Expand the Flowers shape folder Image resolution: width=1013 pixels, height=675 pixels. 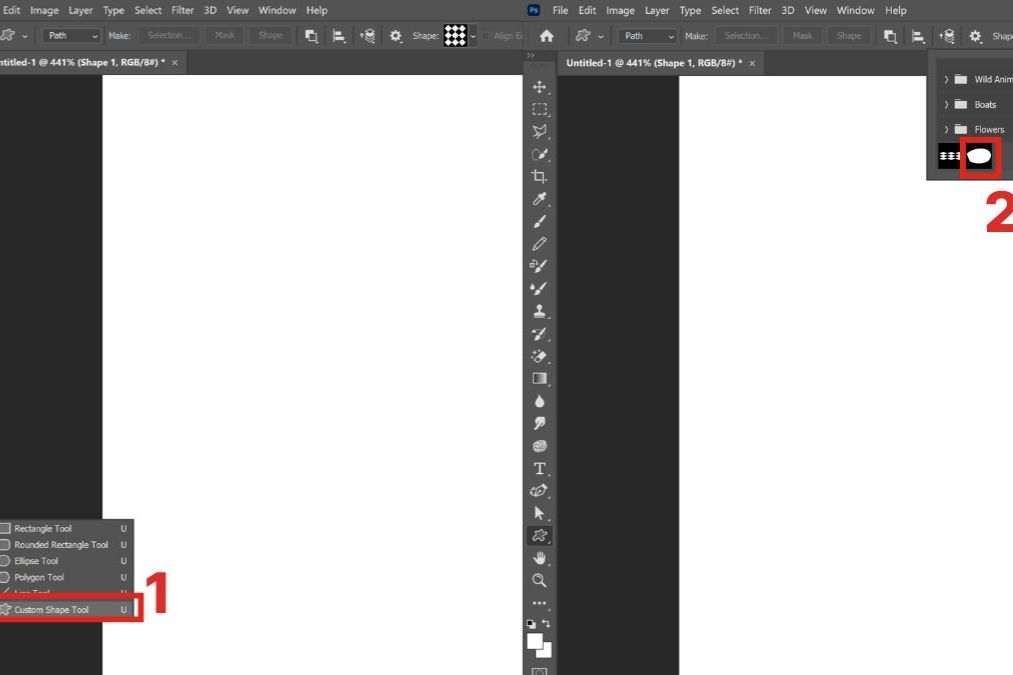[x=946, y=130]
